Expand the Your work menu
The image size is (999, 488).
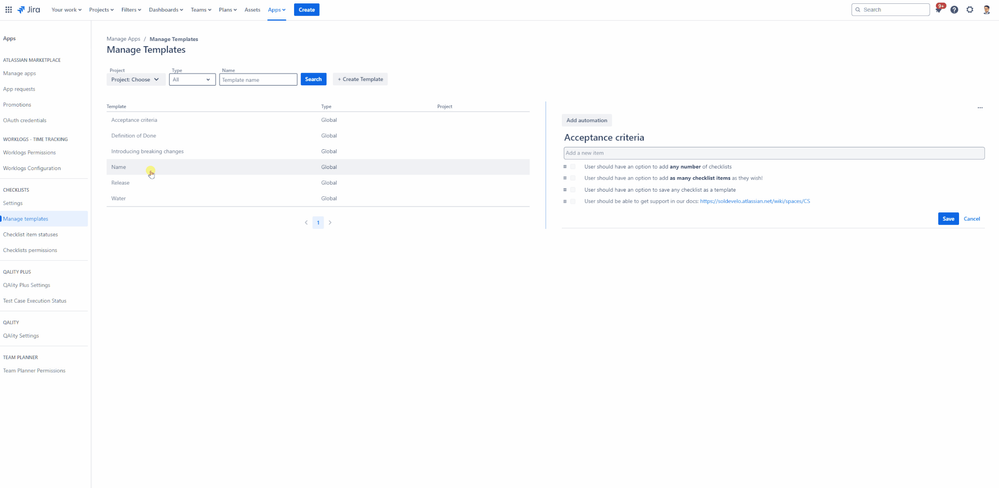pos(66,10)
